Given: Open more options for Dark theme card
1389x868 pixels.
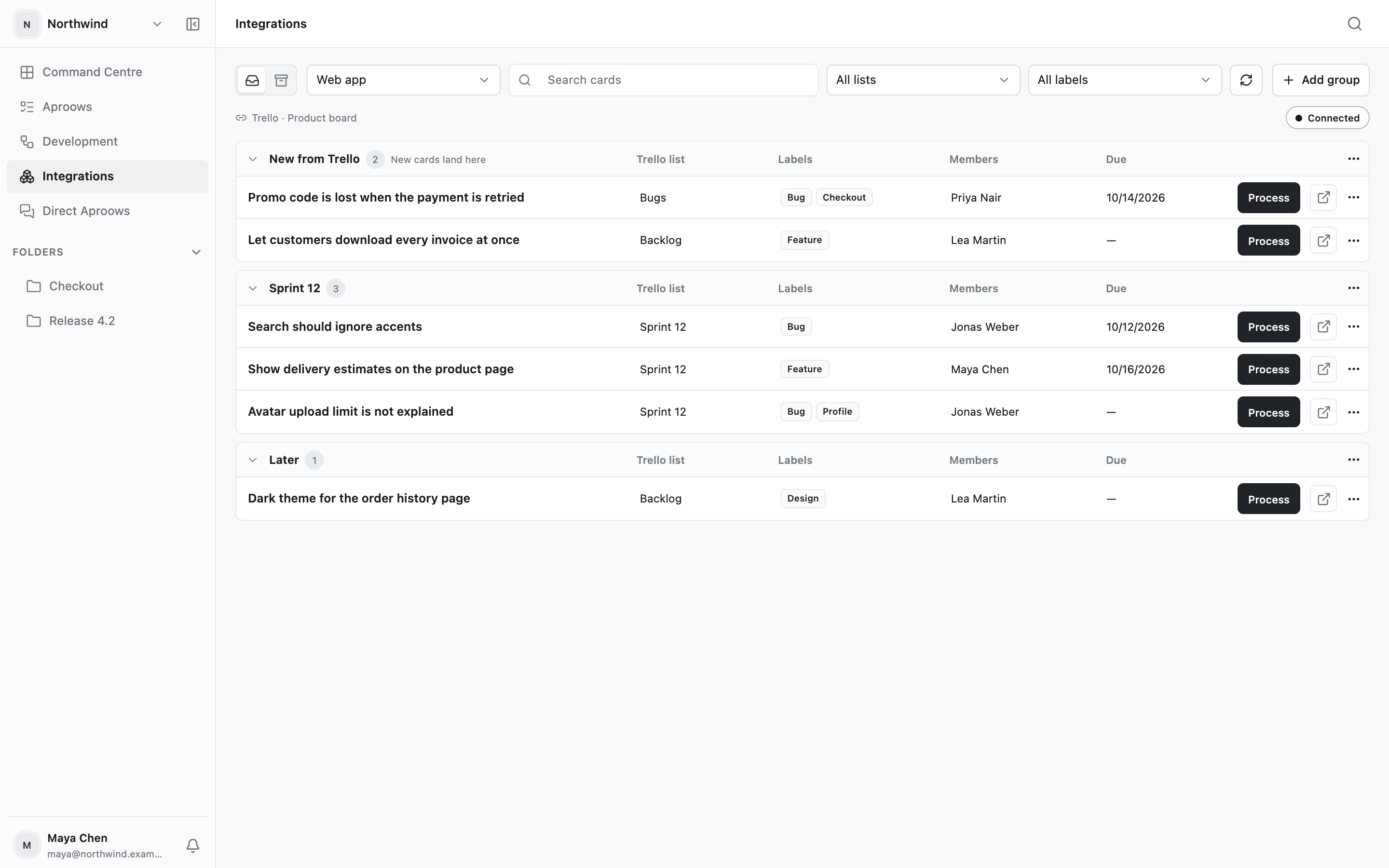Looking at the screenshot, I should (x=1353, y=499).
